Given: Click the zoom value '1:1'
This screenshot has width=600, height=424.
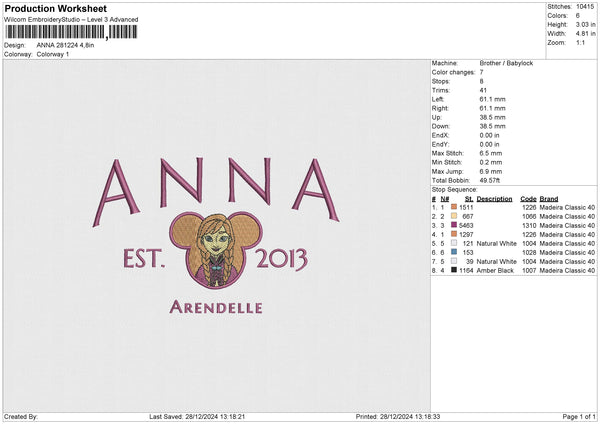Looking at the screenshot, I should coord(580,42).
